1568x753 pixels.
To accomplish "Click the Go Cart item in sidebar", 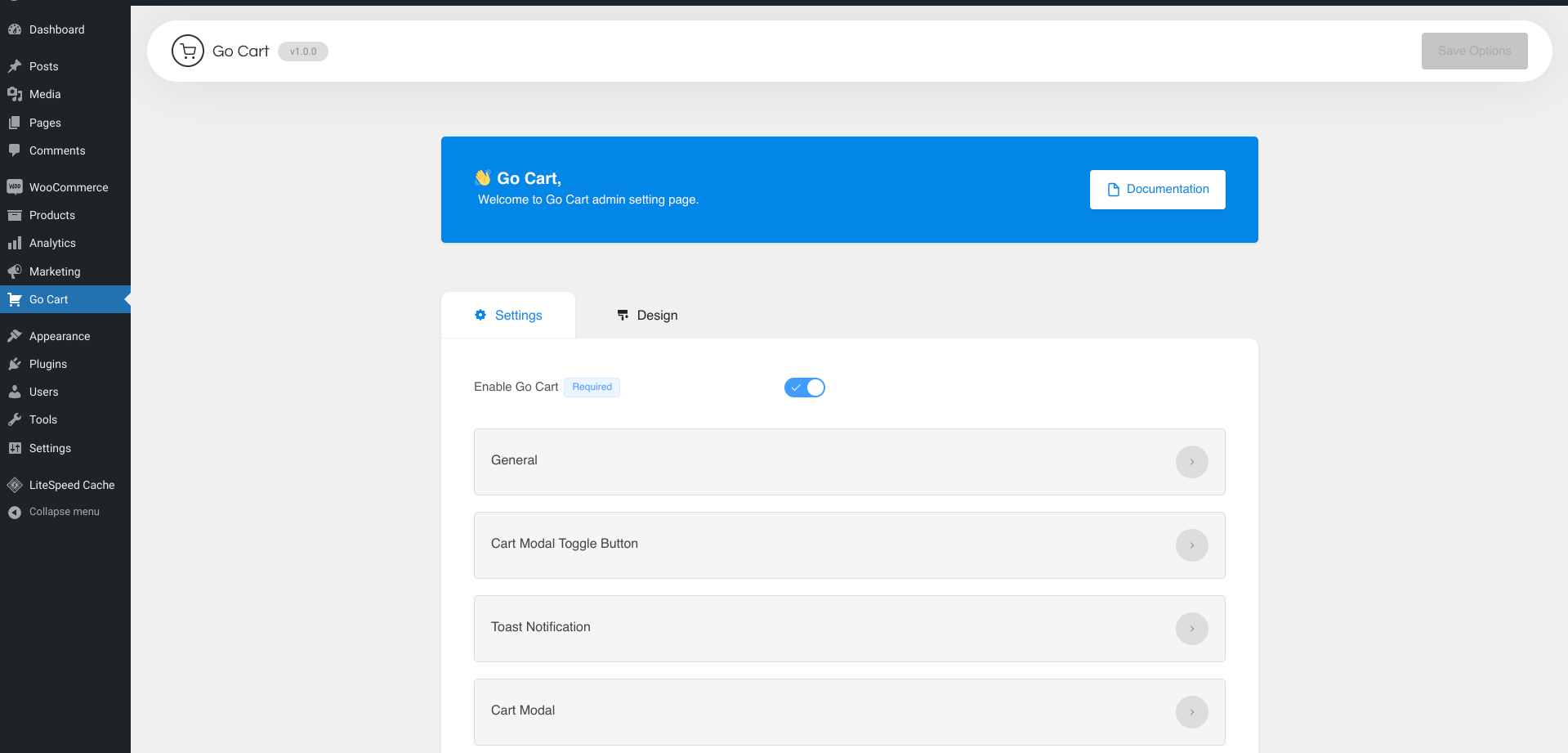I will tap(65, 299).
